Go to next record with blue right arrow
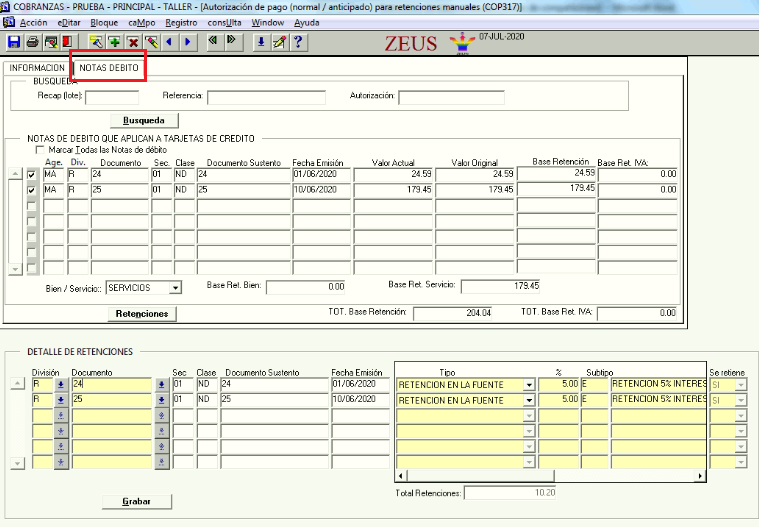Screen dimensions: 759x527 pos(186,42)
